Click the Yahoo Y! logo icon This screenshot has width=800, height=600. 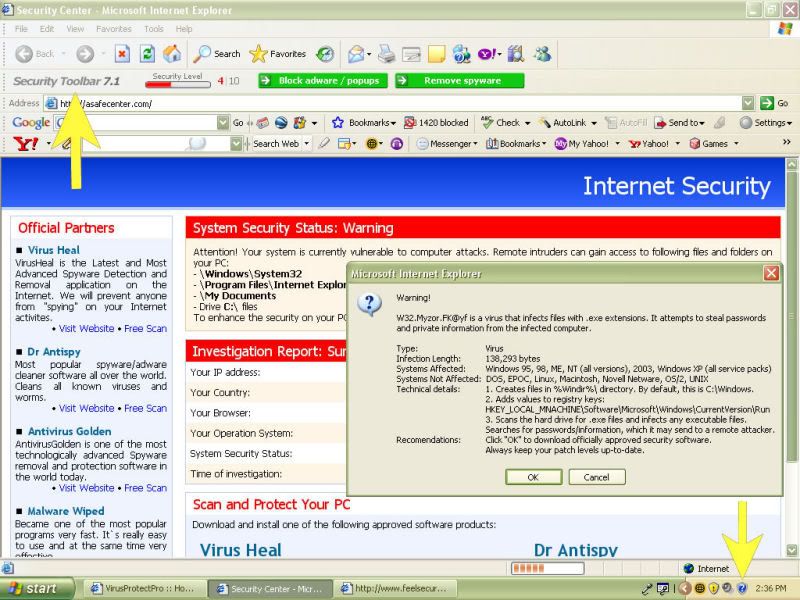pos(27,144)
